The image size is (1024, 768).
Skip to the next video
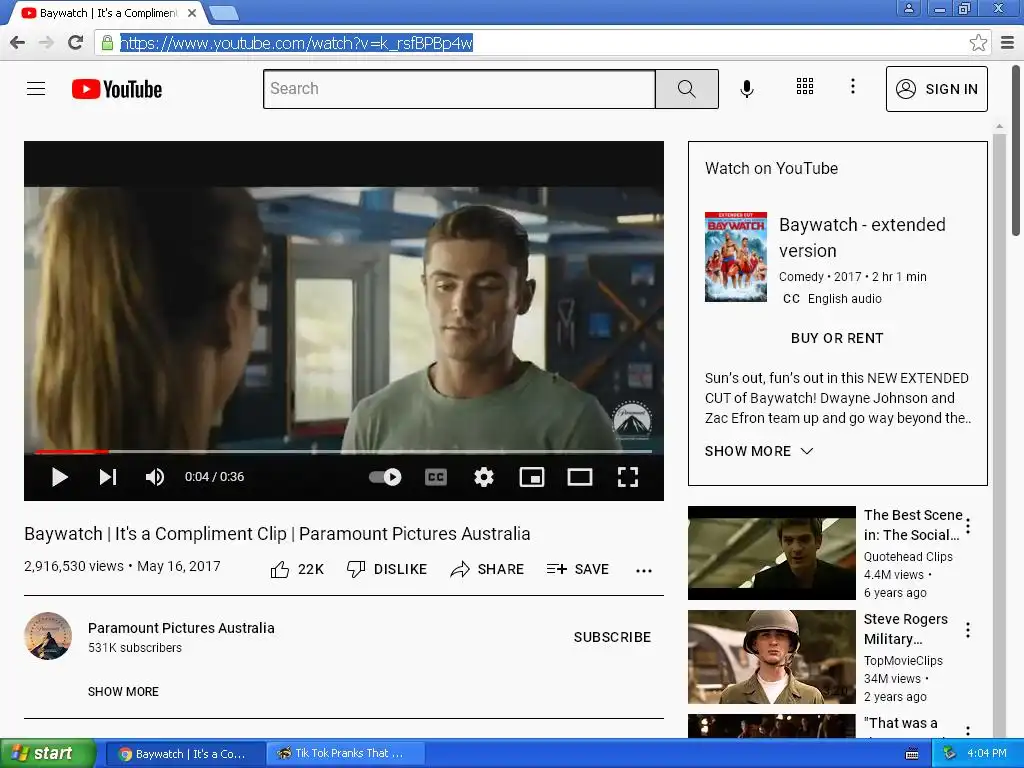coord(108,477)
